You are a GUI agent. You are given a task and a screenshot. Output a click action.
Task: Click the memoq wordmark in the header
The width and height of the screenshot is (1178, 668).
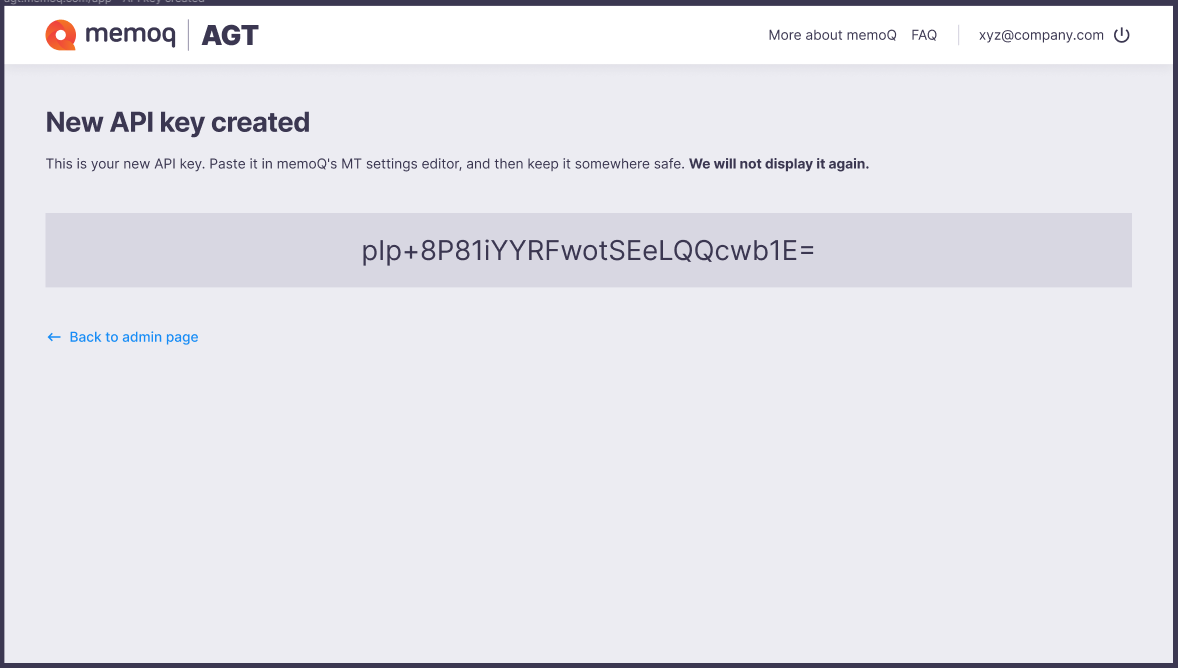tap(130, 35)
